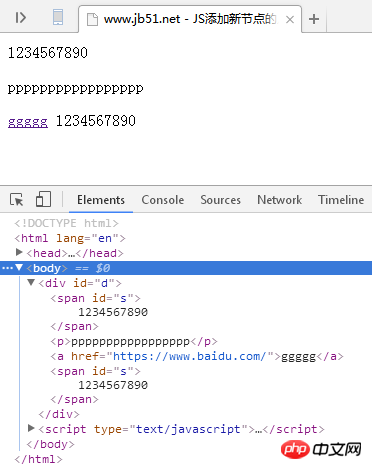Select the closing </html> tag line
Image resolution: width=372 pixels, height=469 pixels.
click(x=38, y=459)
